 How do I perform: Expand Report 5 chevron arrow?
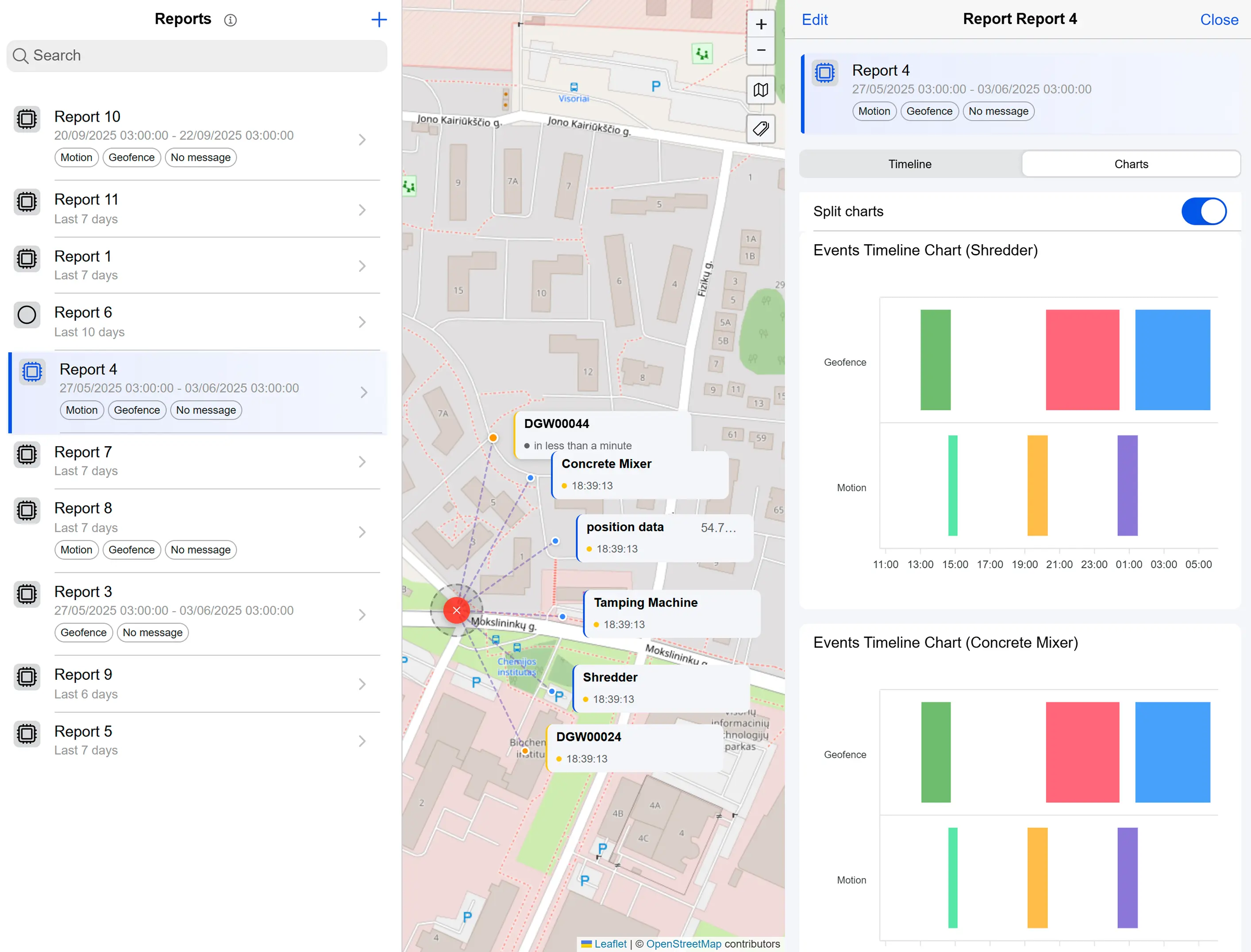pos(362,740)
